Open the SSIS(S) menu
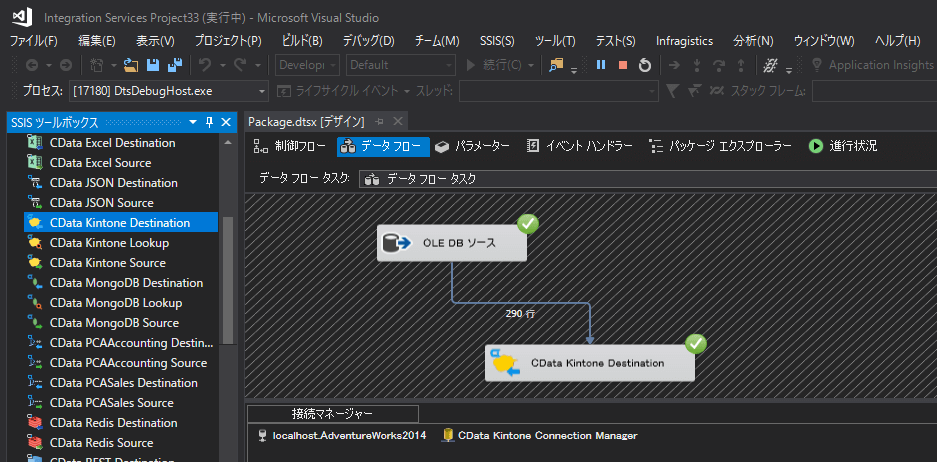This screenshot has width=938, height=462. click(497, 41)
